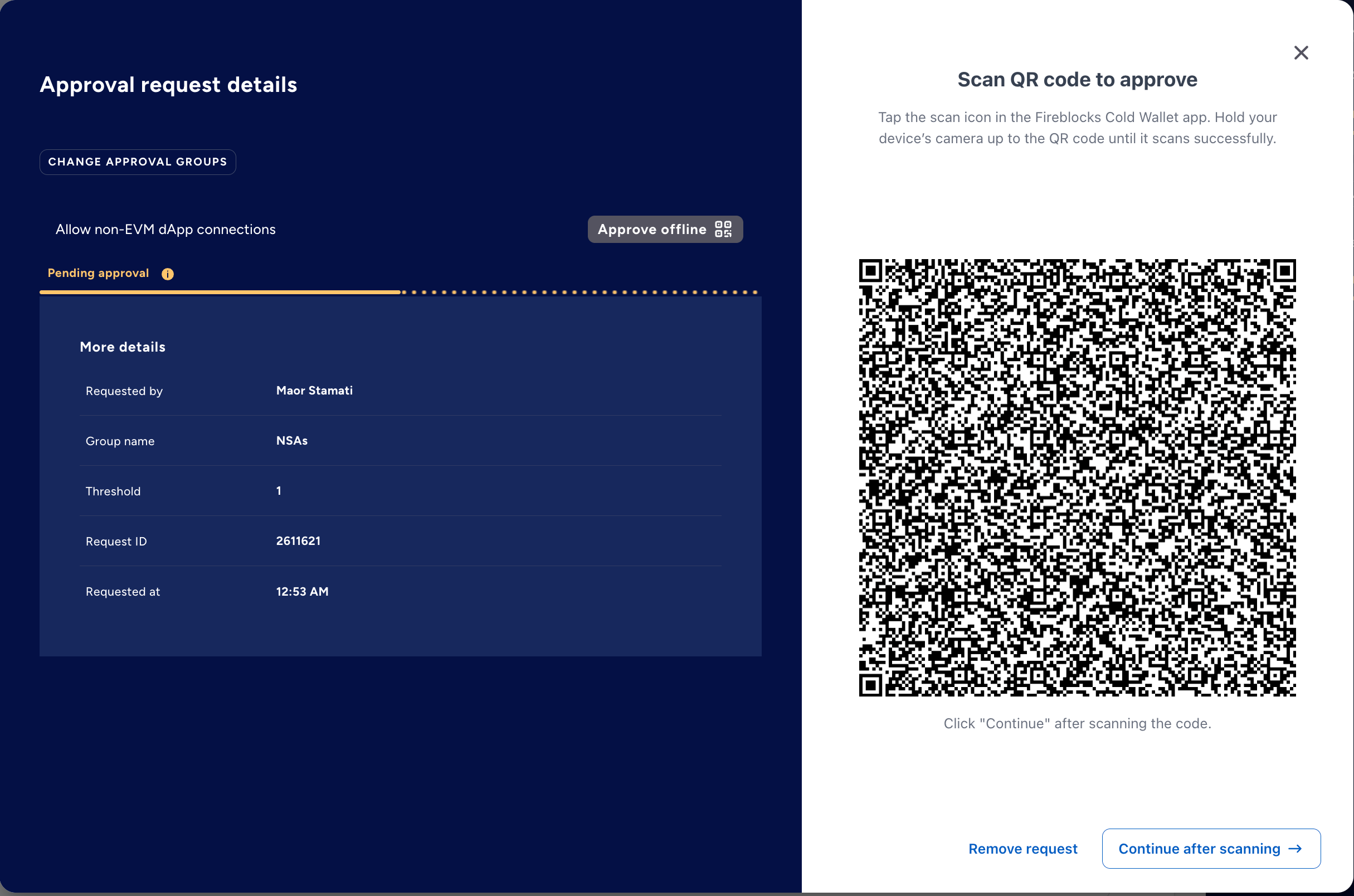Click the QR icon on Approve offline

(x=723, y=229)
